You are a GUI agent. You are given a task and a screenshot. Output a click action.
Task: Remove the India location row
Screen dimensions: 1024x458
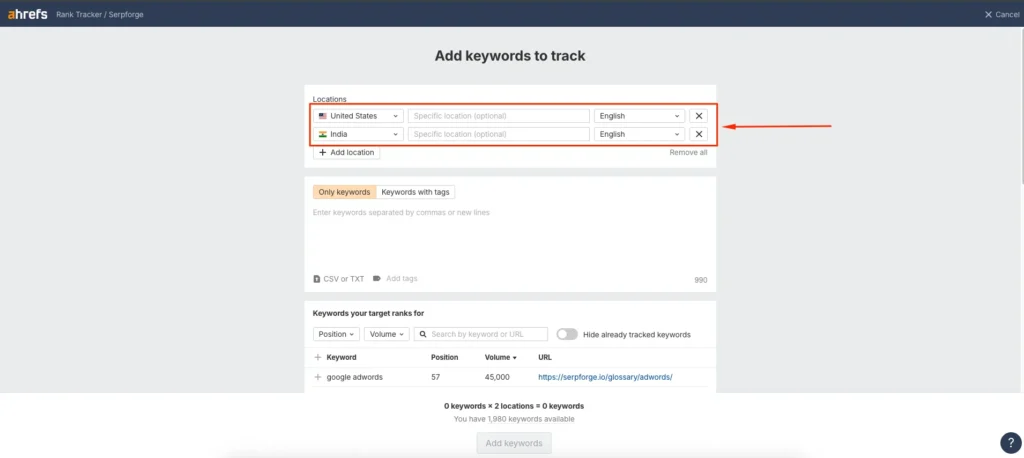click(x=699, y=134)
